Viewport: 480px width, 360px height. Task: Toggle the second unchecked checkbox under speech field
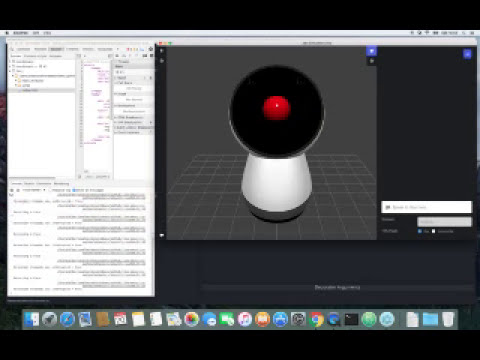tap(433, 231)
